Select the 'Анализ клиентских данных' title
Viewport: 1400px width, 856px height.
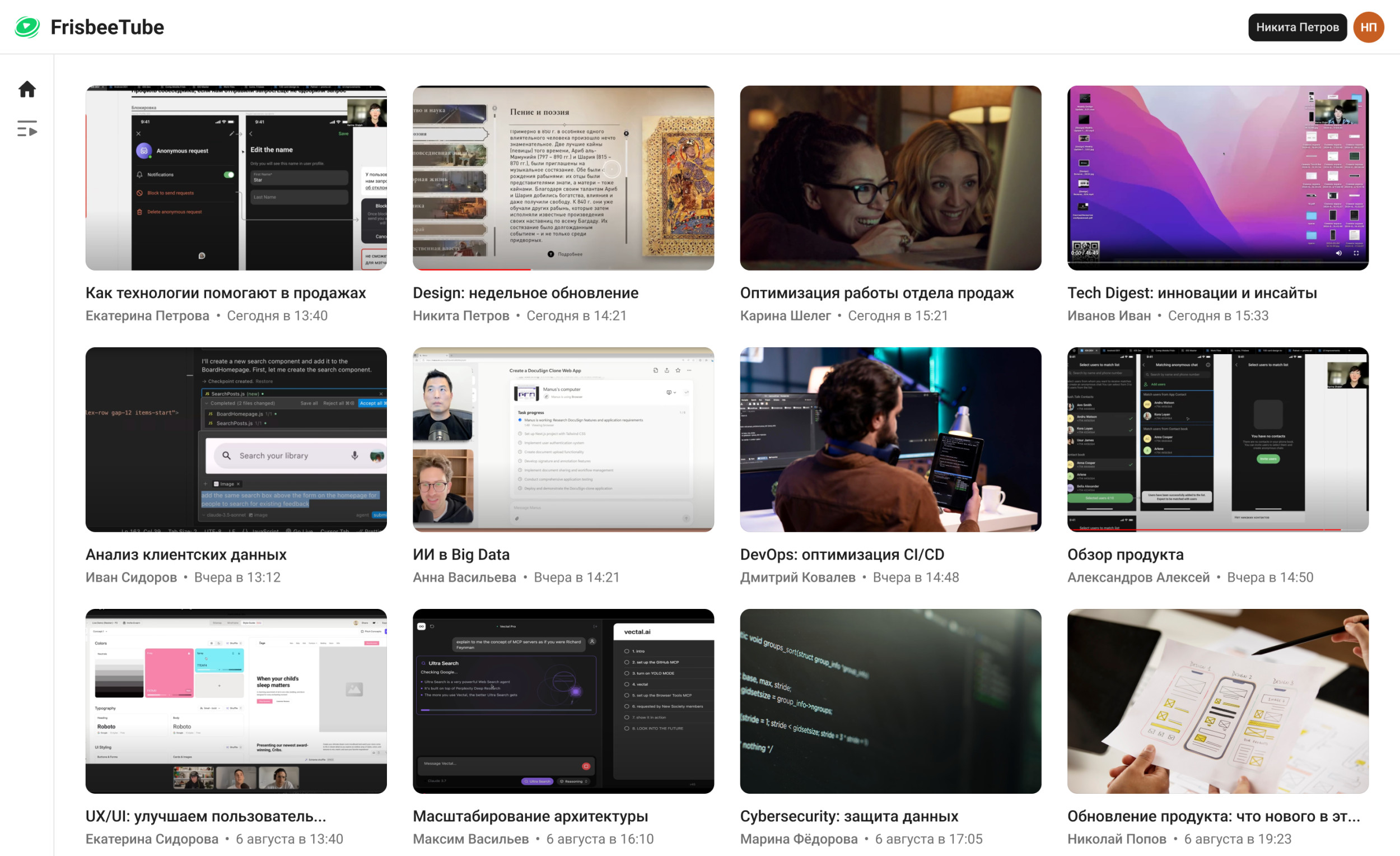pos(186,554)
